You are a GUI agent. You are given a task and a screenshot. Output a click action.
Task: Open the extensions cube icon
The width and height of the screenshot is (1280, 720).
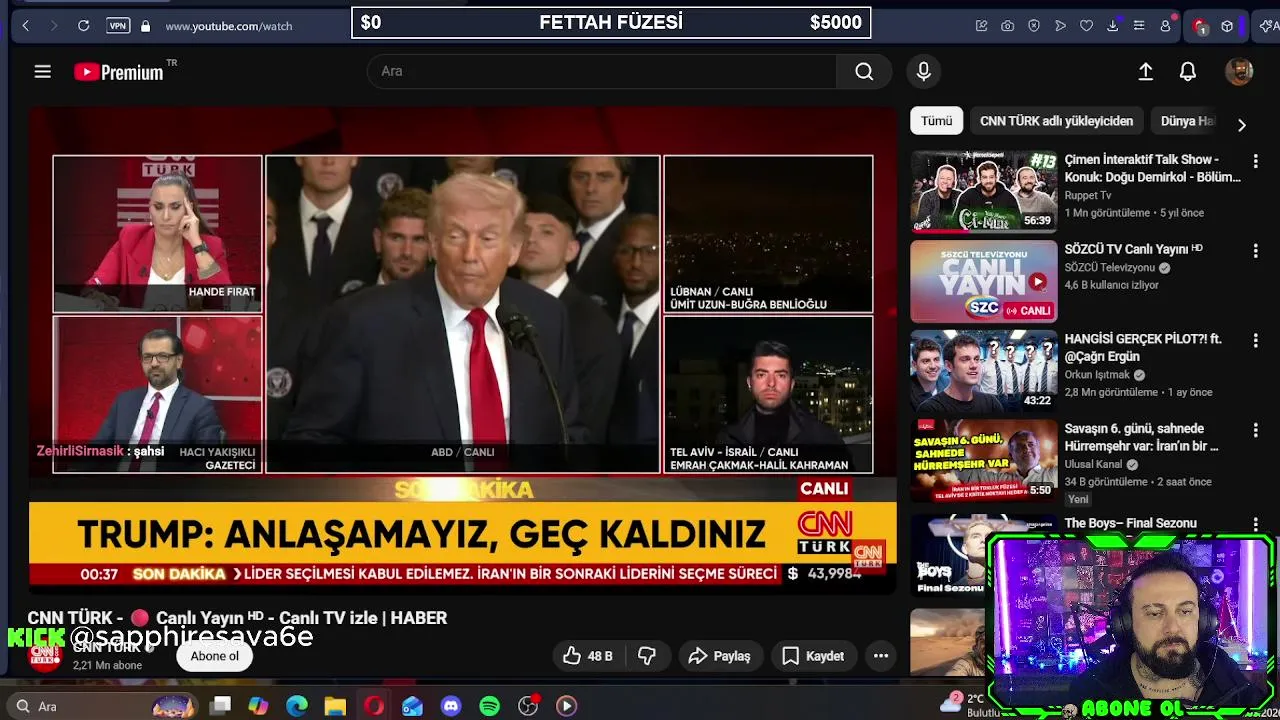(x=1227, y=26)
